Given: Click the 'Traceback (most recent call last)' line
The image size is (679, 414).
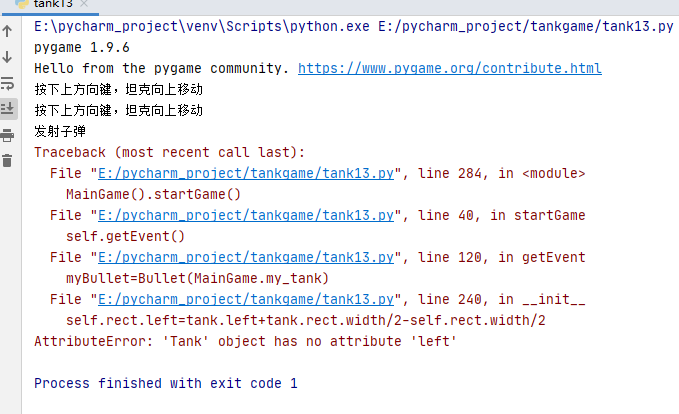Looking at the screenshot, I should [x=169, y=152].
